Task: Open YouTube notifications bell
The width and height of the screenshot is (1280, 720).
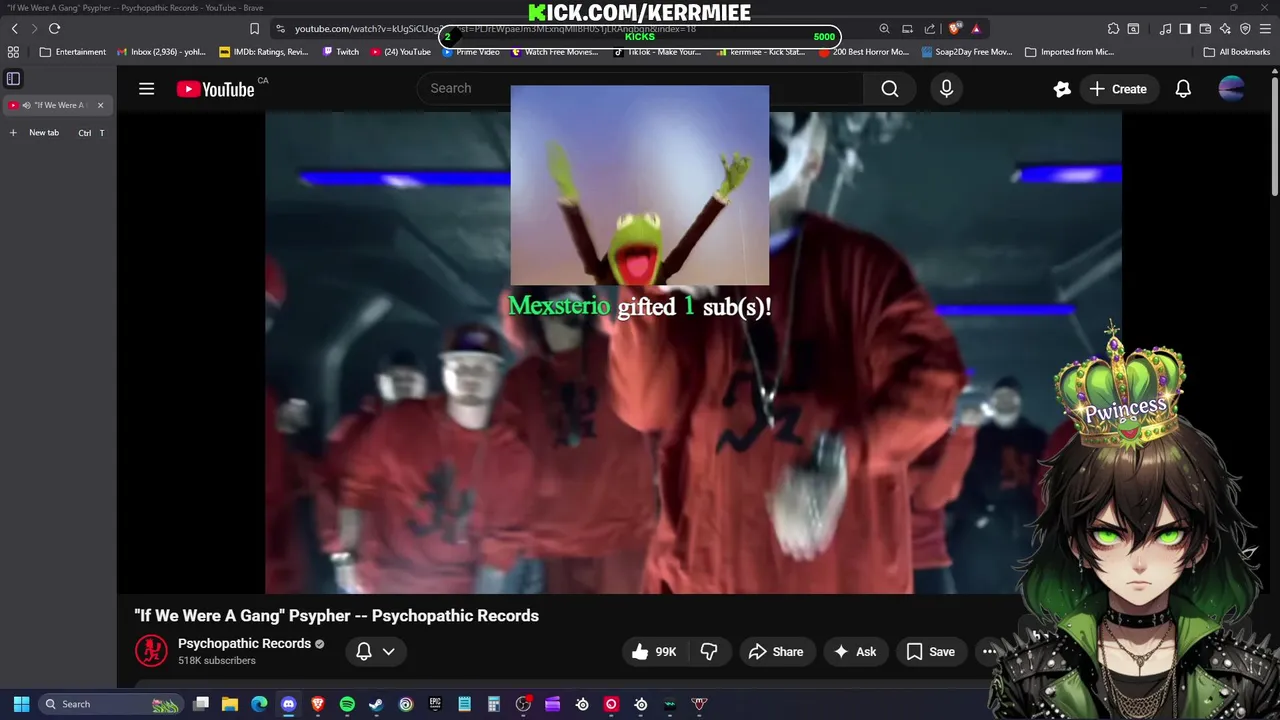Action: pos(1183,89)
